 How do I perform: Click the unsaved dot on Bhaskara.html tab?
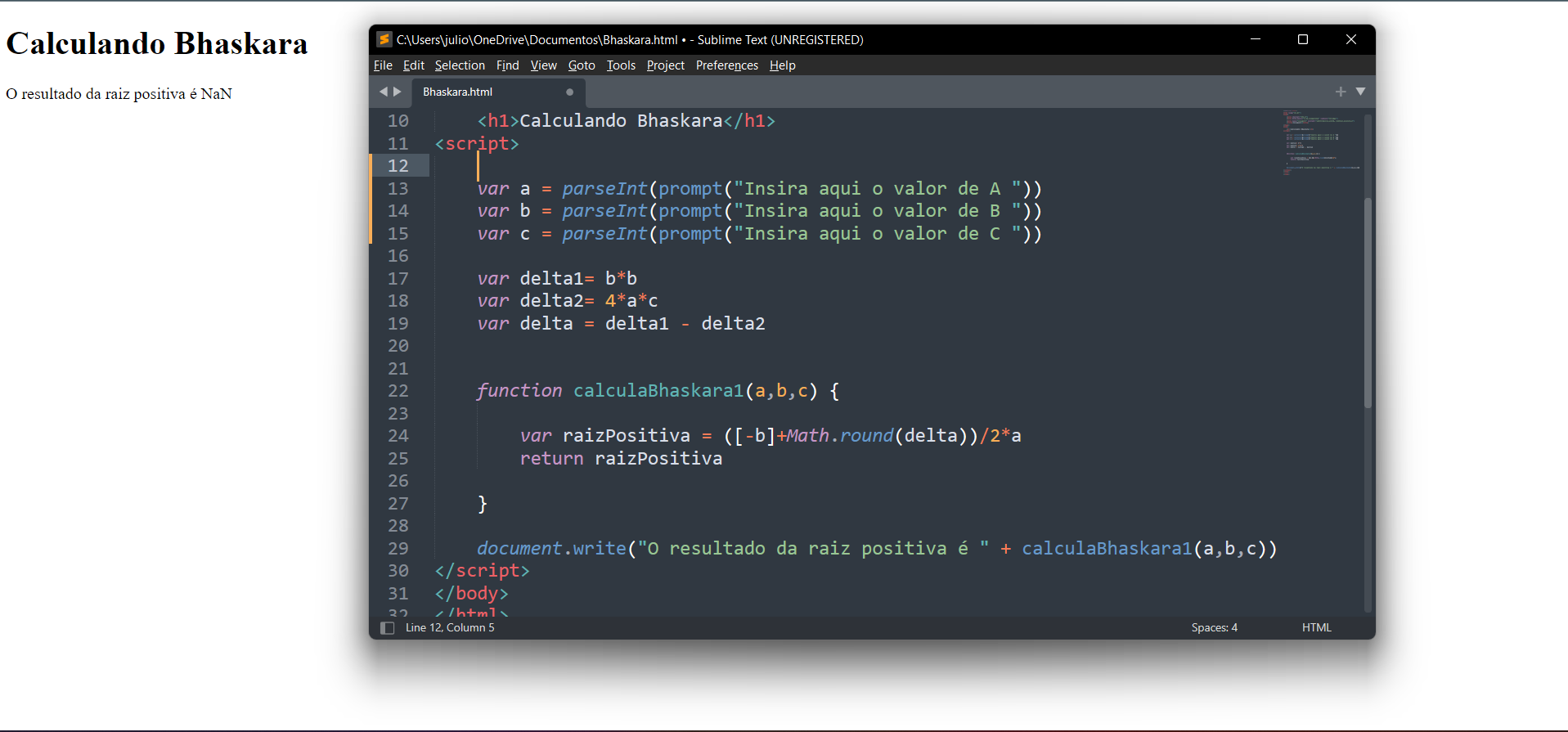pyautogui.click(x=570, y=92)
